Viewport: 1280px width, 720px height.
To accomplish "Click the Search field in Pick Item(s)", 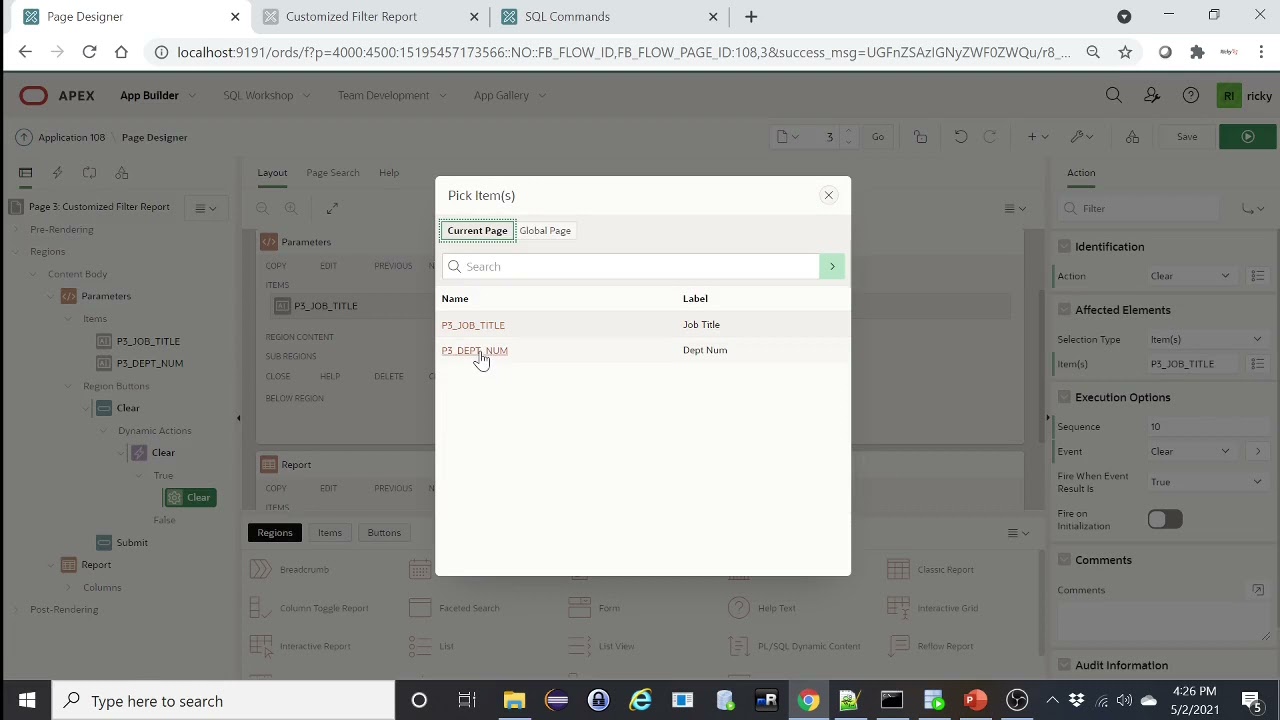I will tap(631, 266).
